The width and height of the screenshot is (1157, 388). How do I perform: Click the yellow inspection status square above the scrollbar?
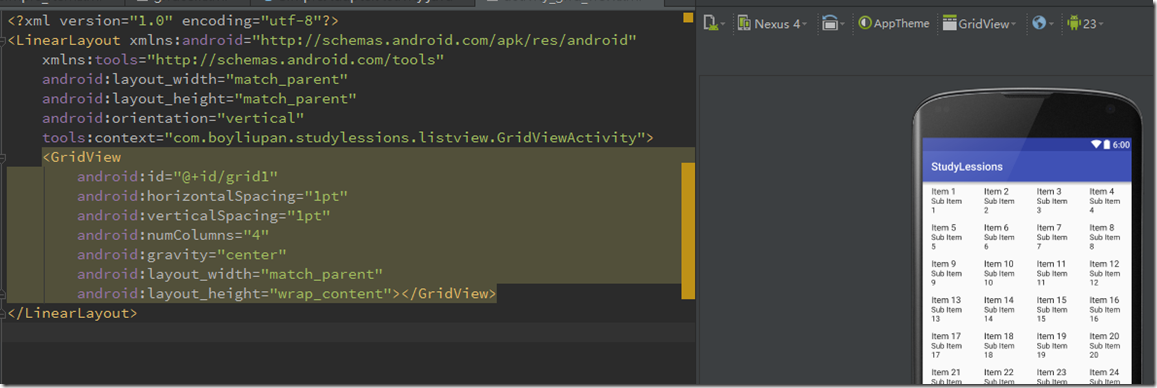688,17
